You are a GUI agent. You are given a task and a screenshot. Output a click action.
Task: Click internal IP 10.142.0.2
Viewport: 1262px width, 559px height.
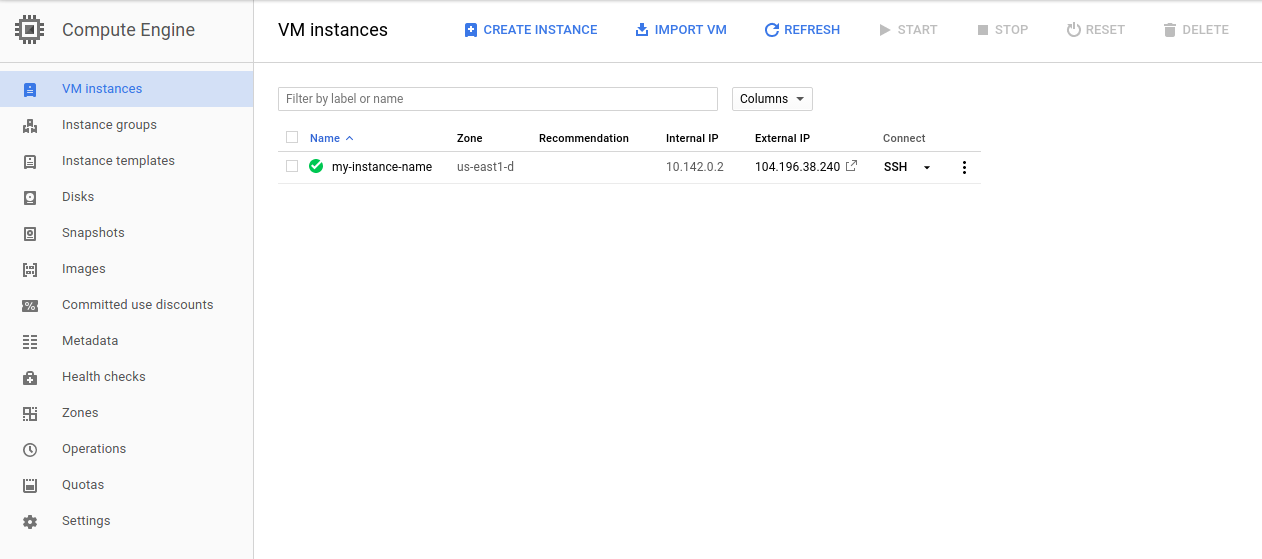point(695,167)
